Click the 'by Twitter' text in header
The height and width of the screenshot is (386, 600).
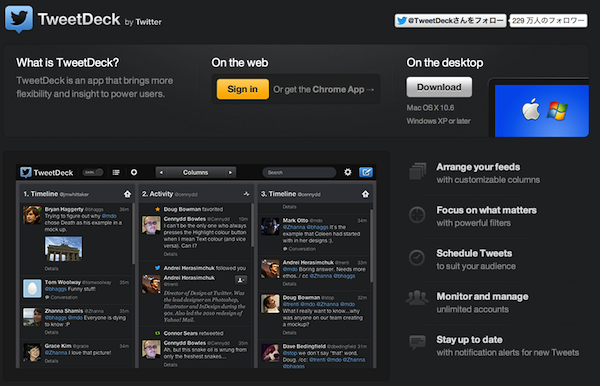coord(143,22)
